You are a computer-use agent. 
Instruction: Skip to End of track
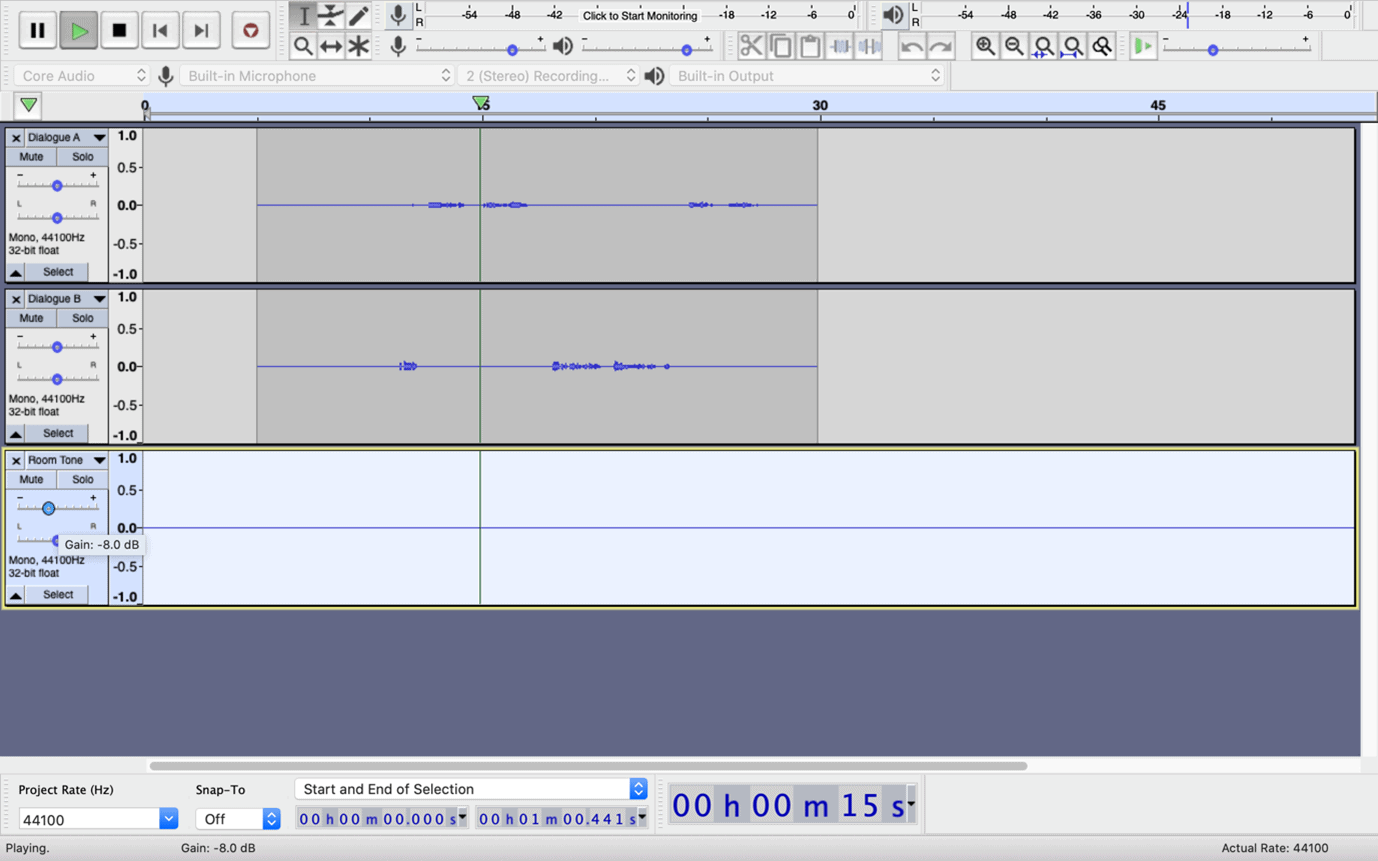click(x=201, y=31)
